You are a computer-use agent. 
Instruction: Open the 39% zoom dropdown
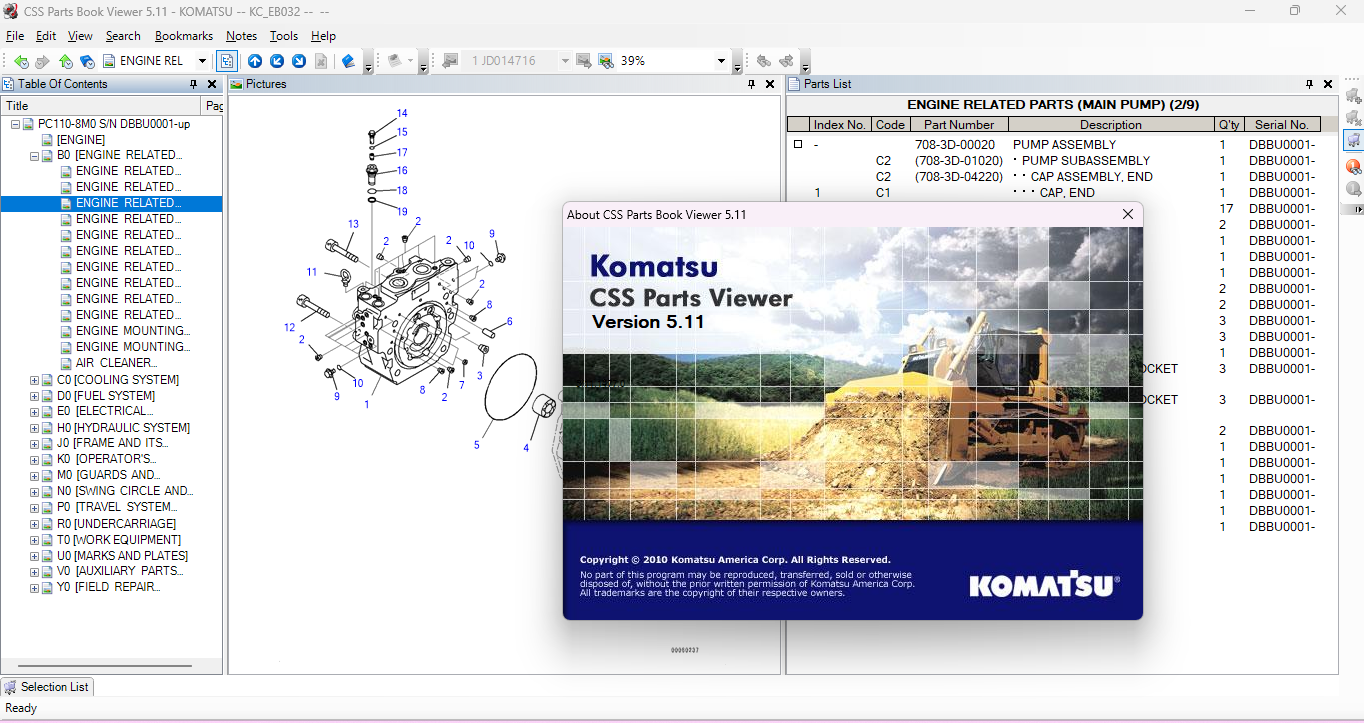click(x=722, y=61)
